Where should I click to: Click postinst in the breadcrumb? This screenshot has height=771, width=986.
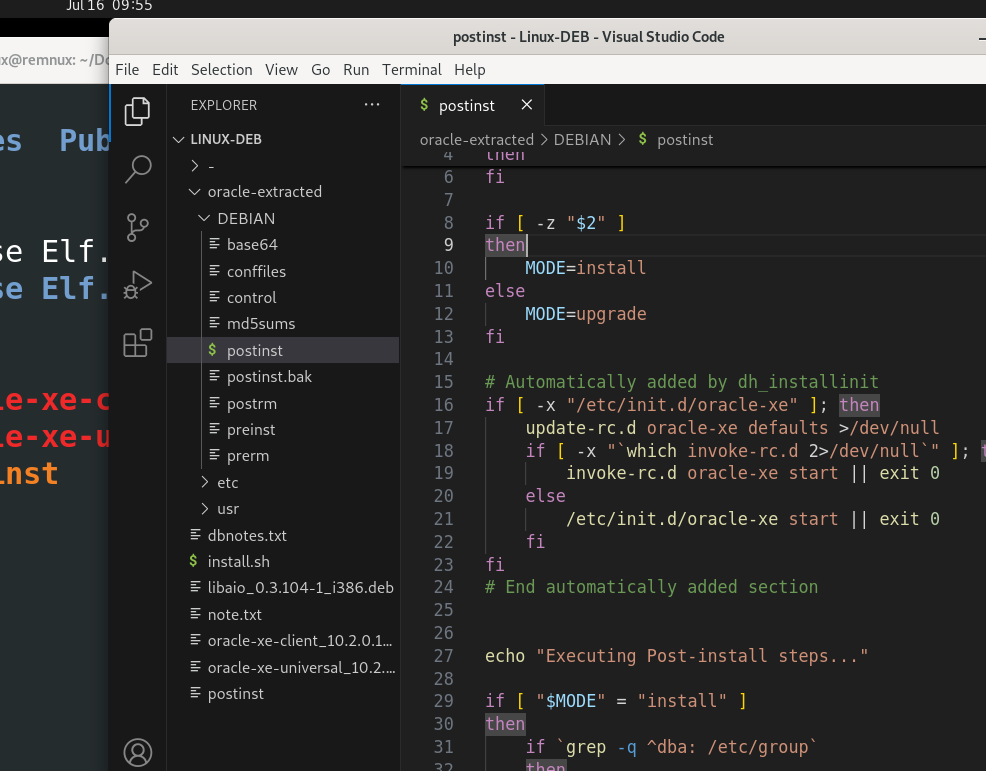685,140
